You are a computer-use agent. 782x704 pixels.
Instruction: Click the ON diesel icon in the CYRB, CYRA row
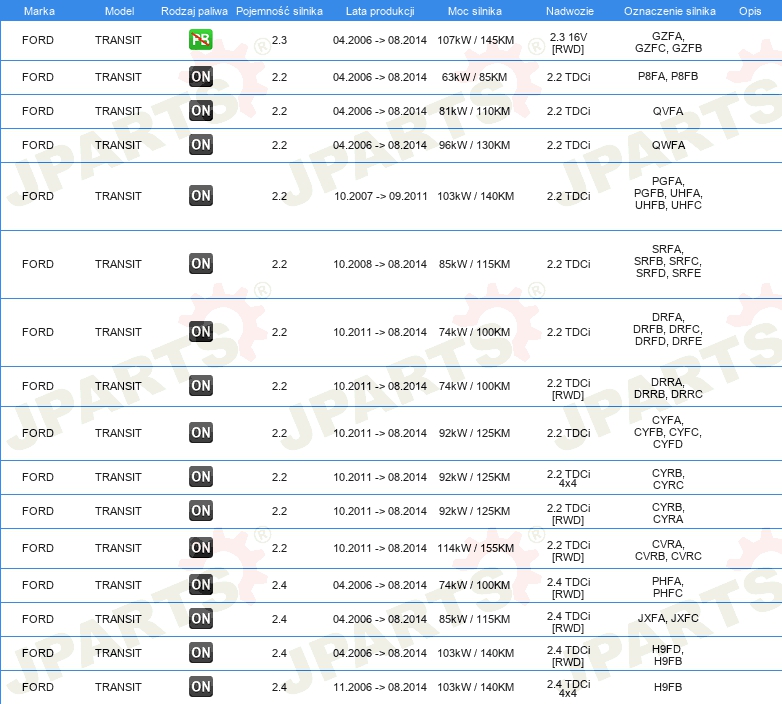click(x=201, y=511)
